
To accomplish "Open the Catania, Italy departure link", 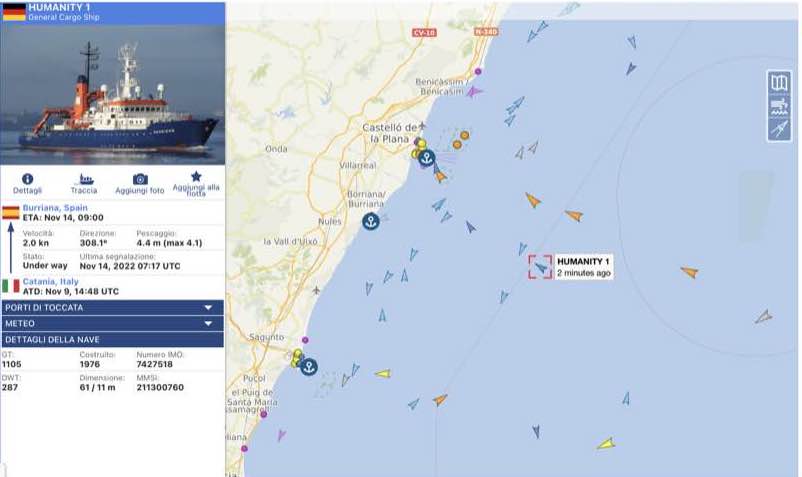I will (x=51, y=281).
